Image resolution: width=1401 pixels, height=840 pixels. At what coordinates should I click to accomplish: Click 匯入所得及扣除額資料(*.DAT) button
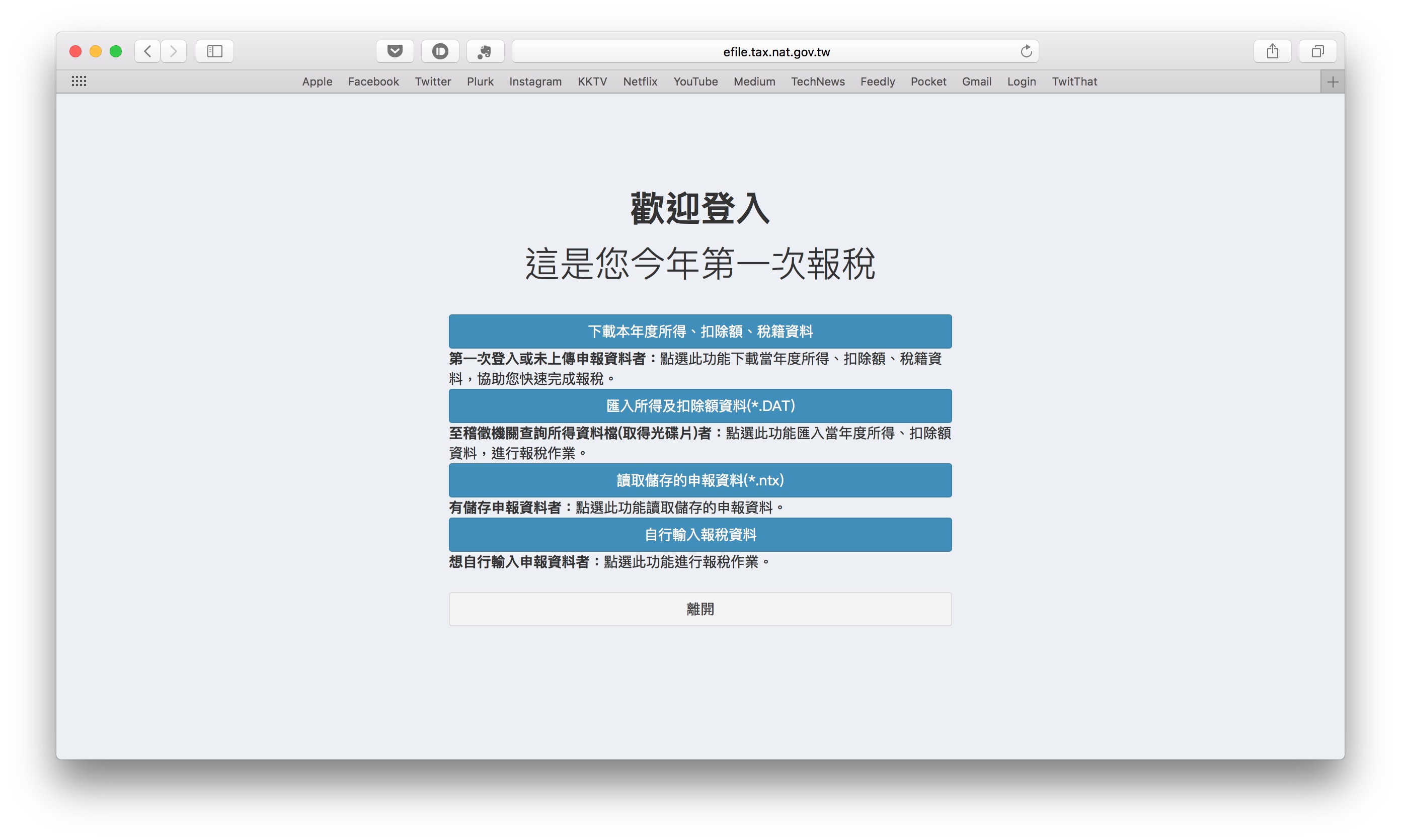700,406
